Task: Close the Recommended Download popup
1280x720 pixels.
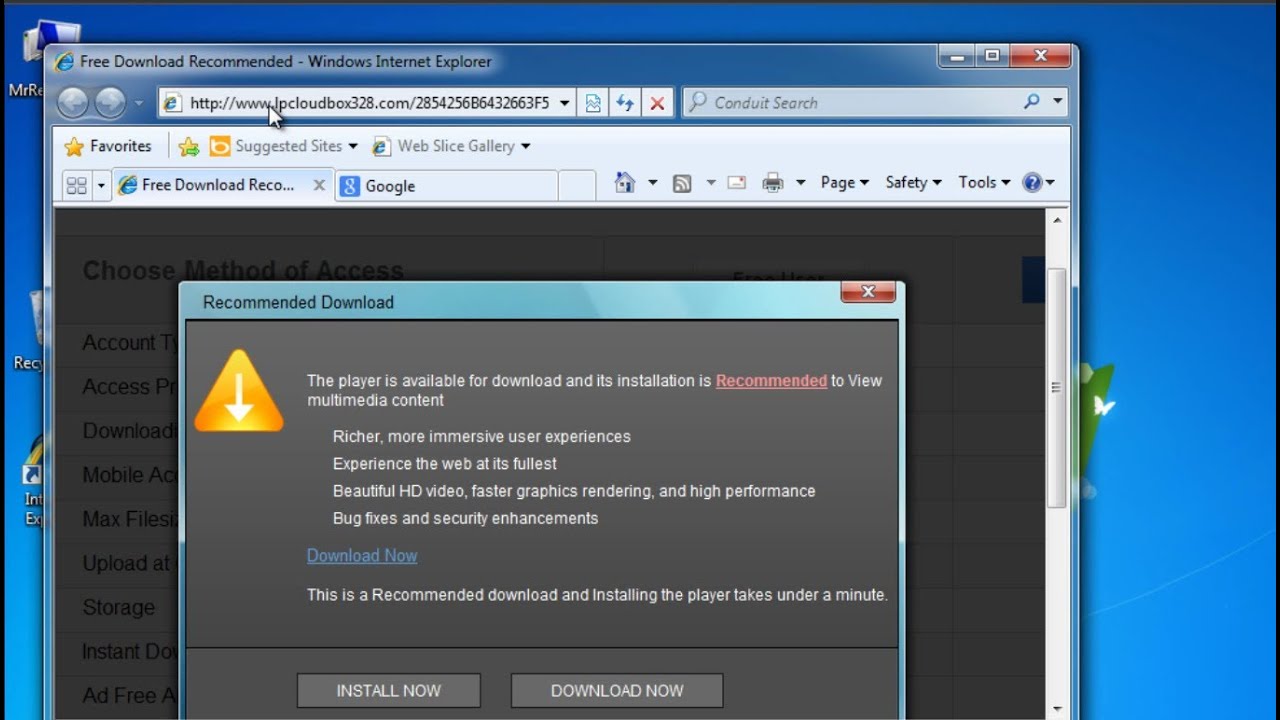Action: click(x=867, y=292)
